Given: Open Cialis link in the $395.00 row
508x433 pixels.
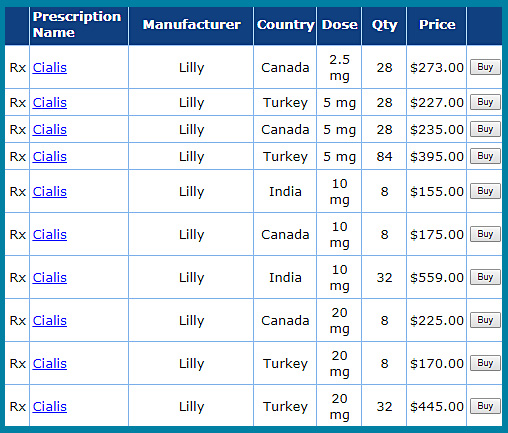Looking at the screenshot, I should 50,157.
